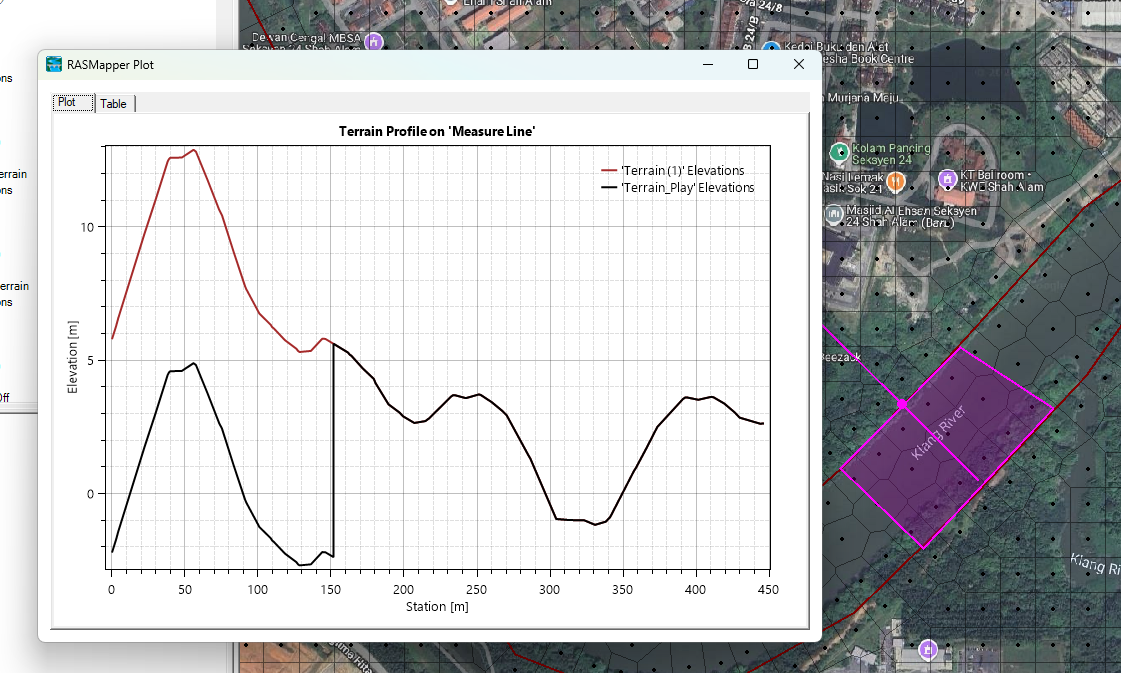This screenshot has width=1121, height=673.
Task: Click the Dewan Cengal MBSA purple marker
Action: click(374, 42)
